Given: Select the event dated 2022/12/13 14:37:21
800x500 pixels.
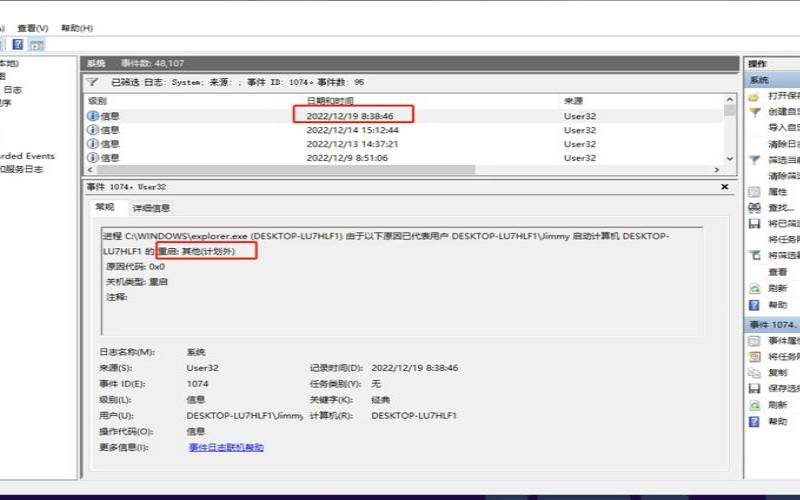Looking at the screenshot, I should (x=352, y=144).
